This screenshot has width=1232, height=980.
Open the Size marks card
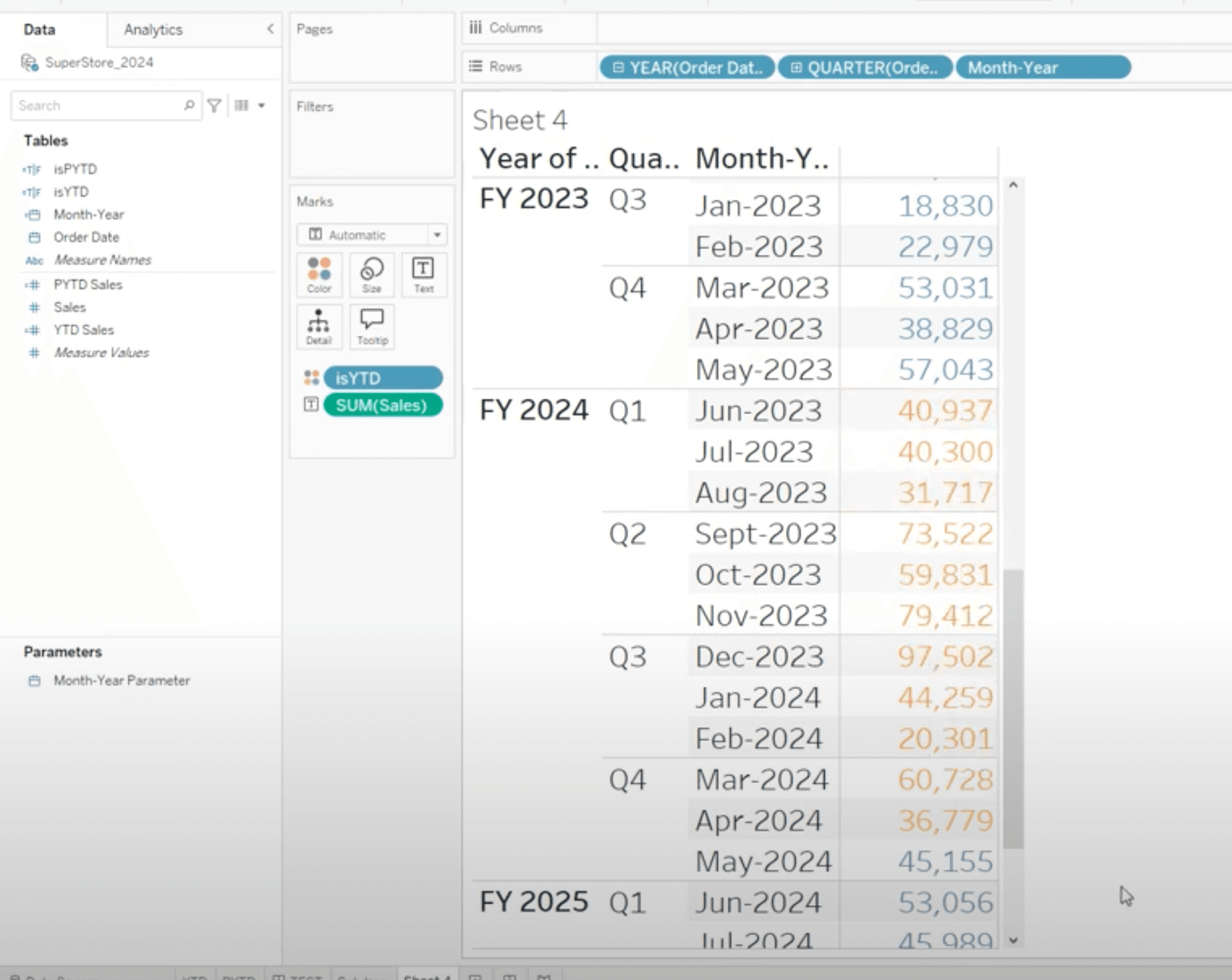[372, 274]
